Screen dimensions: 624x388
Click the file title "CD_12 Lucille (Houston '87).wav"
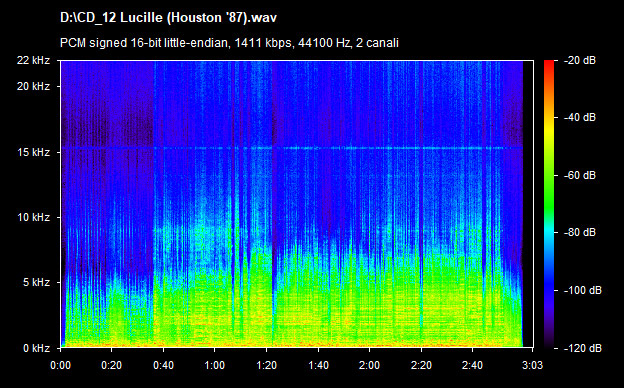(x=168, y=18)
